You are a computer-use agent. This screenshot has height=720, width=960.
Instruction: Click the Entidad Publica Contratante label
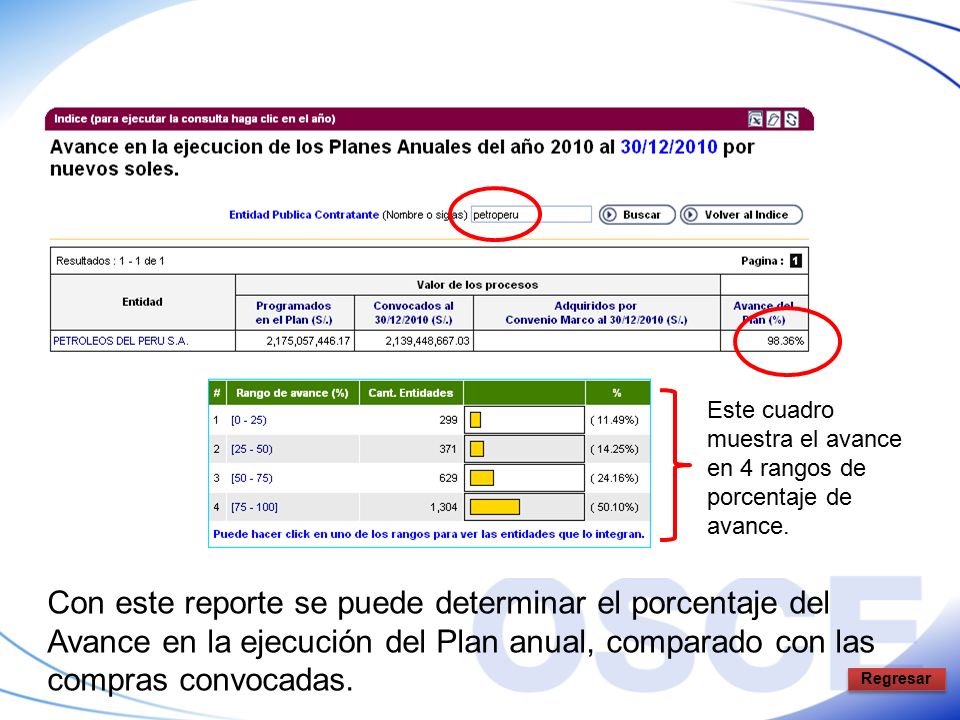pyautogui.click(x=304, y=215)
